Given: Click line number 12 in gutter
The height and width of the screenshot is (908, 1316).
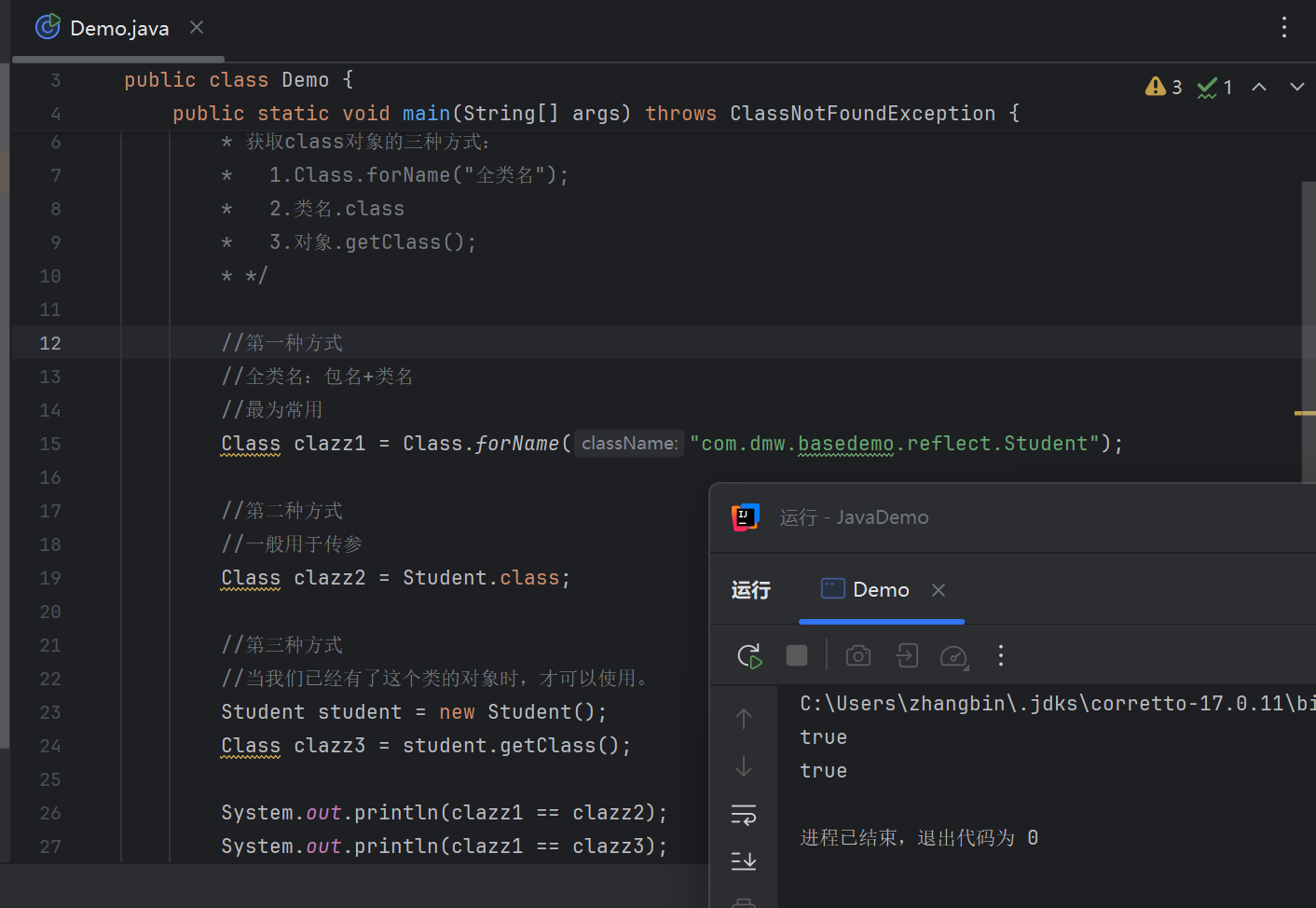Looking at the screenshot, I should (x=50, y=343).
